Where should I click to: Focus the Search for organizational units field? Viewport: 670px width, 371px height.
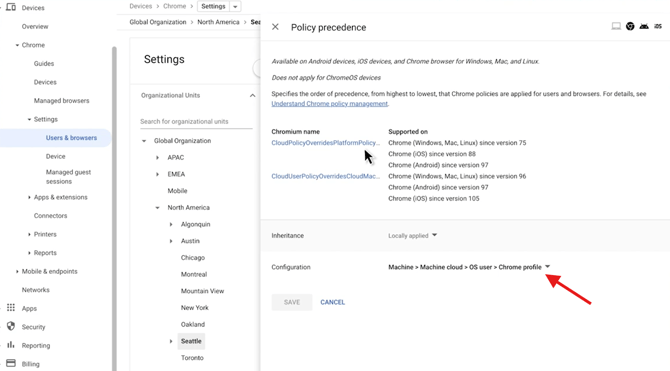click(x=196, y=121)
